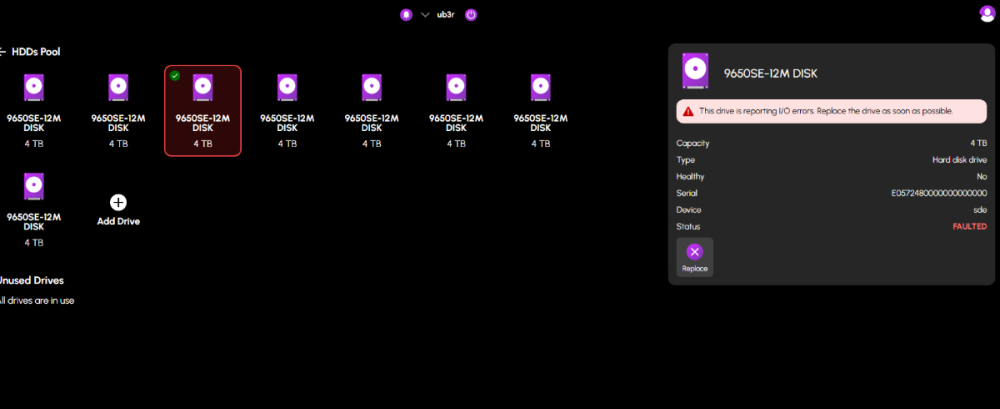Click the Replace button for the faulted drive

(694, 257)
